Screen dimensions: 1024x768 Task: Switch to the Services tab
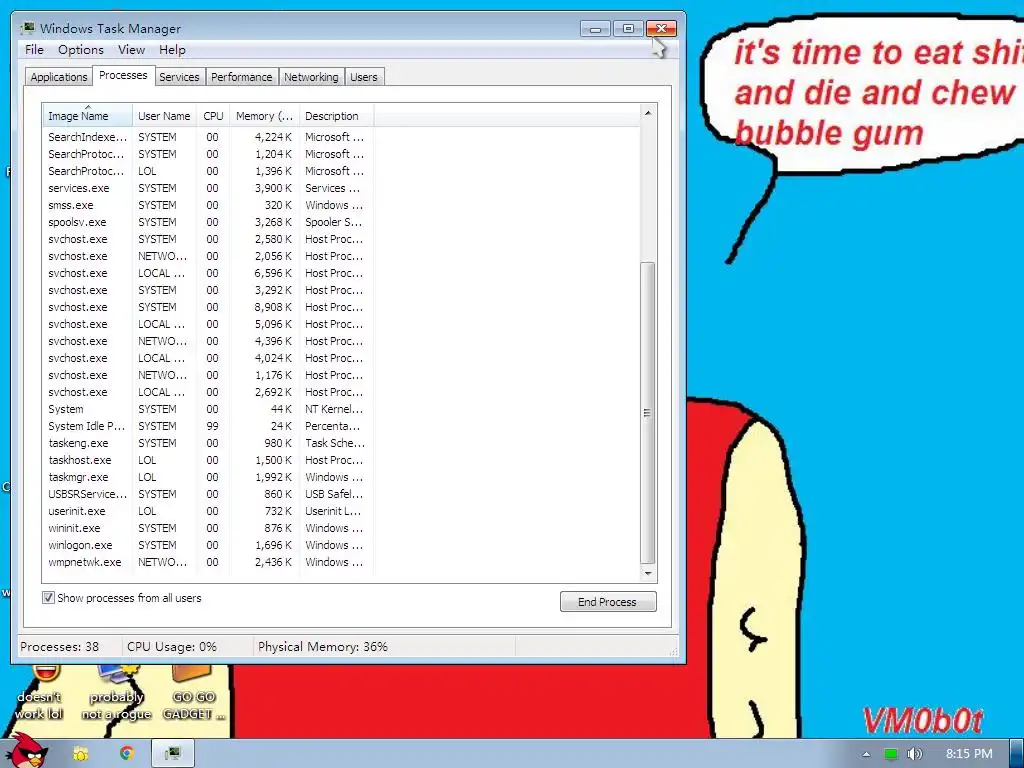(179, 77)
